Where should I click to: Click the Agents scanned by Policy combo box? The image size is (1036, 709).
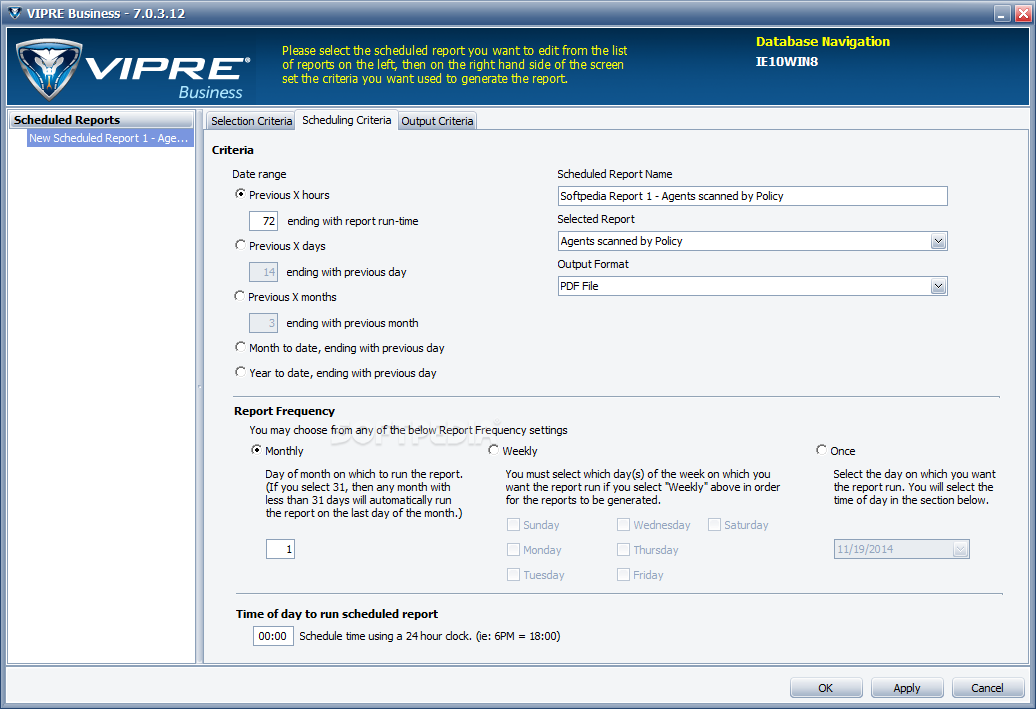tap(753, 241)
